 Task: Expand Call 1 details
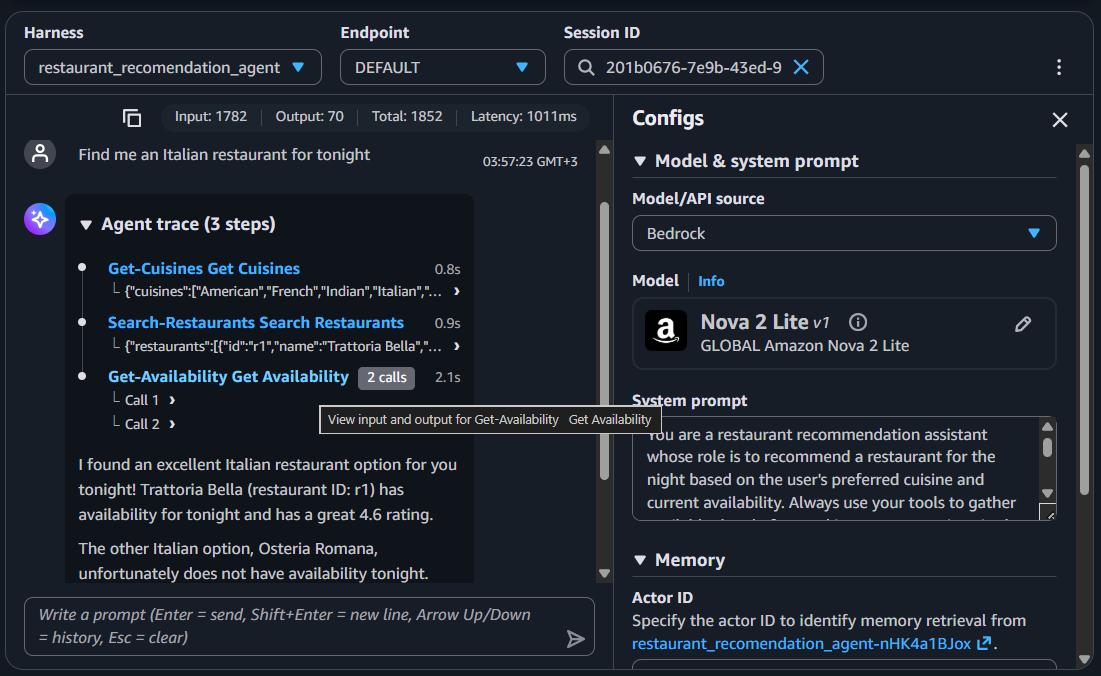click(x=172, y=400)
